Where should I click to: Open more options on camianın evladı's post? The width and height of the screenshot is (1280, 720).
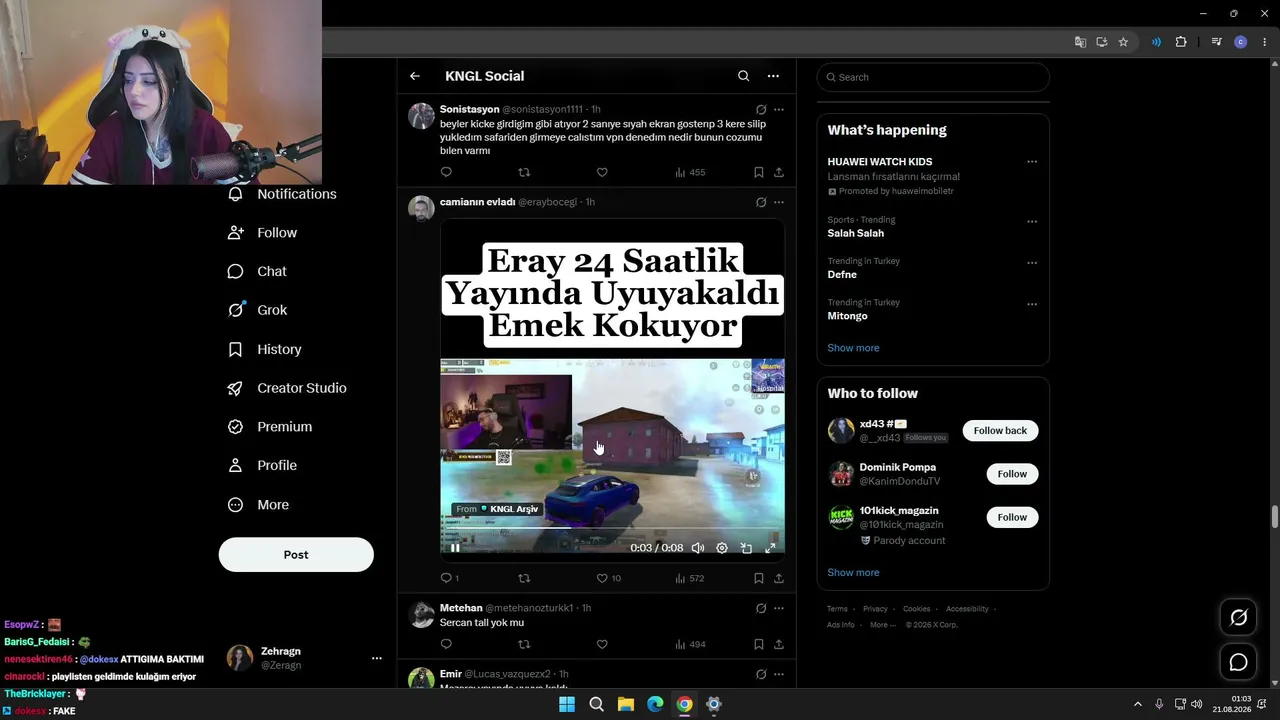click(x=779, y=202)
